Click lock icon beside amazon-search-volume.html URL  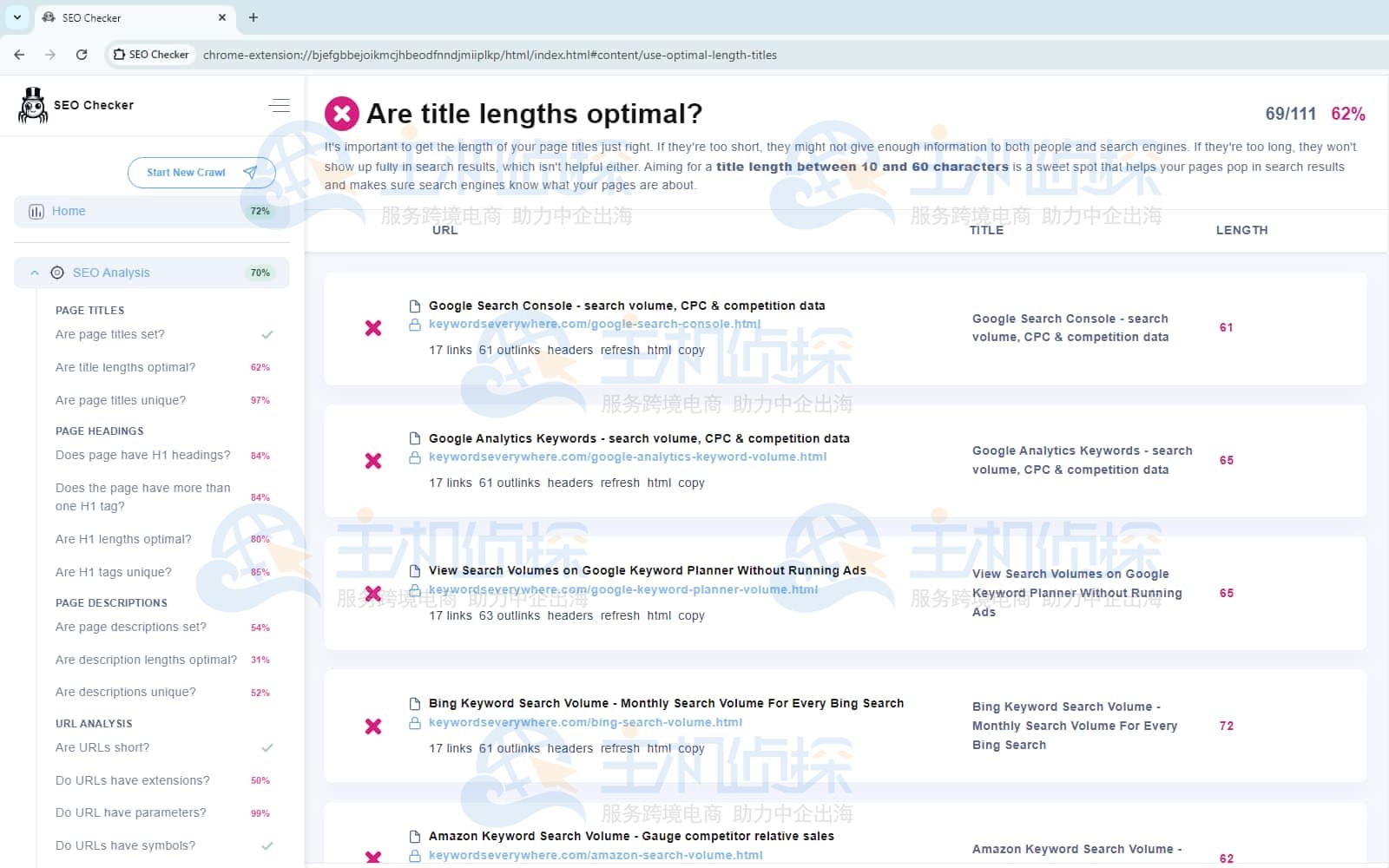[x=415, y=856]
